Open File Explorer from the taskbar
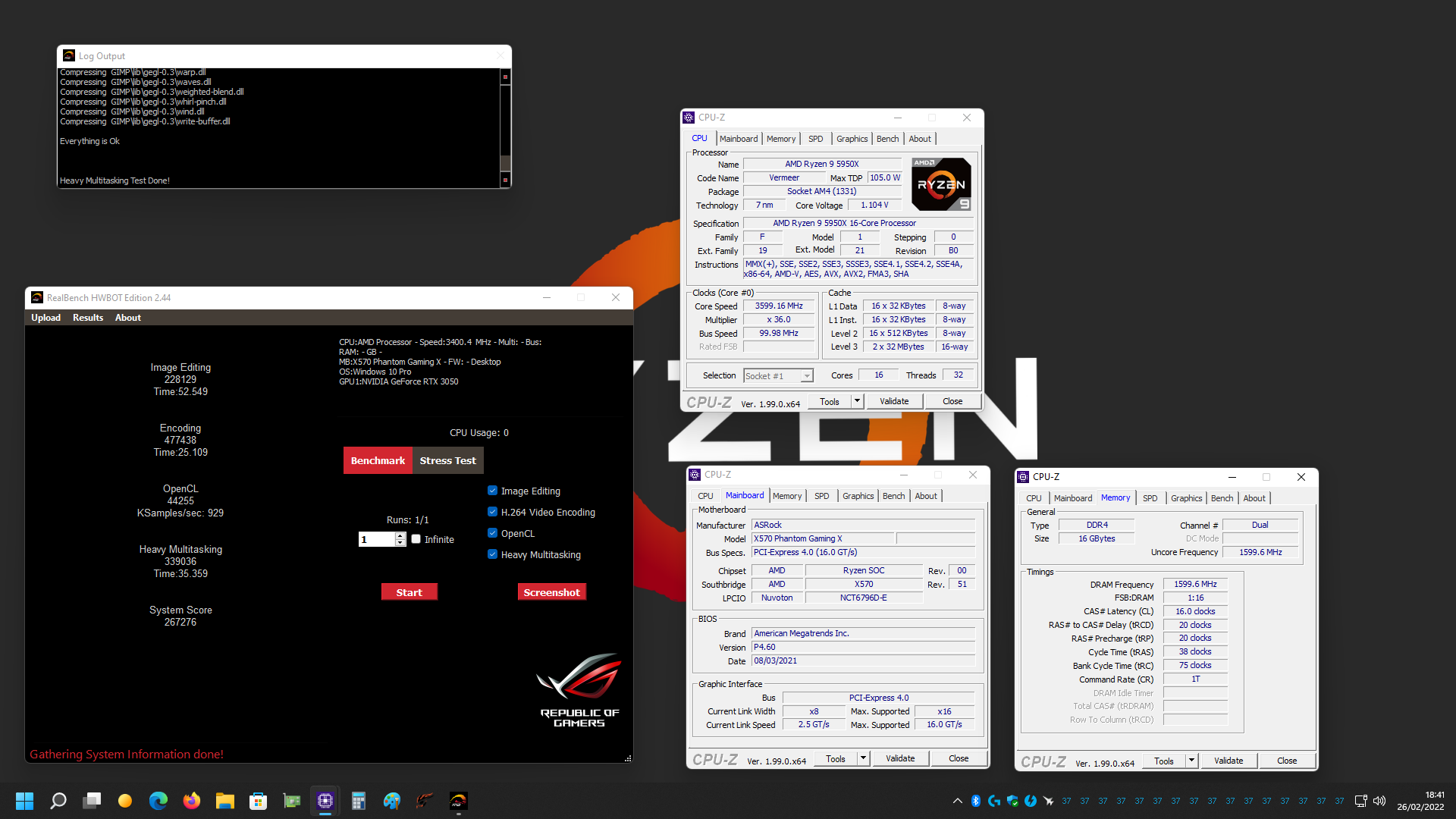The image size is (1456, 819). pos(225,801)
